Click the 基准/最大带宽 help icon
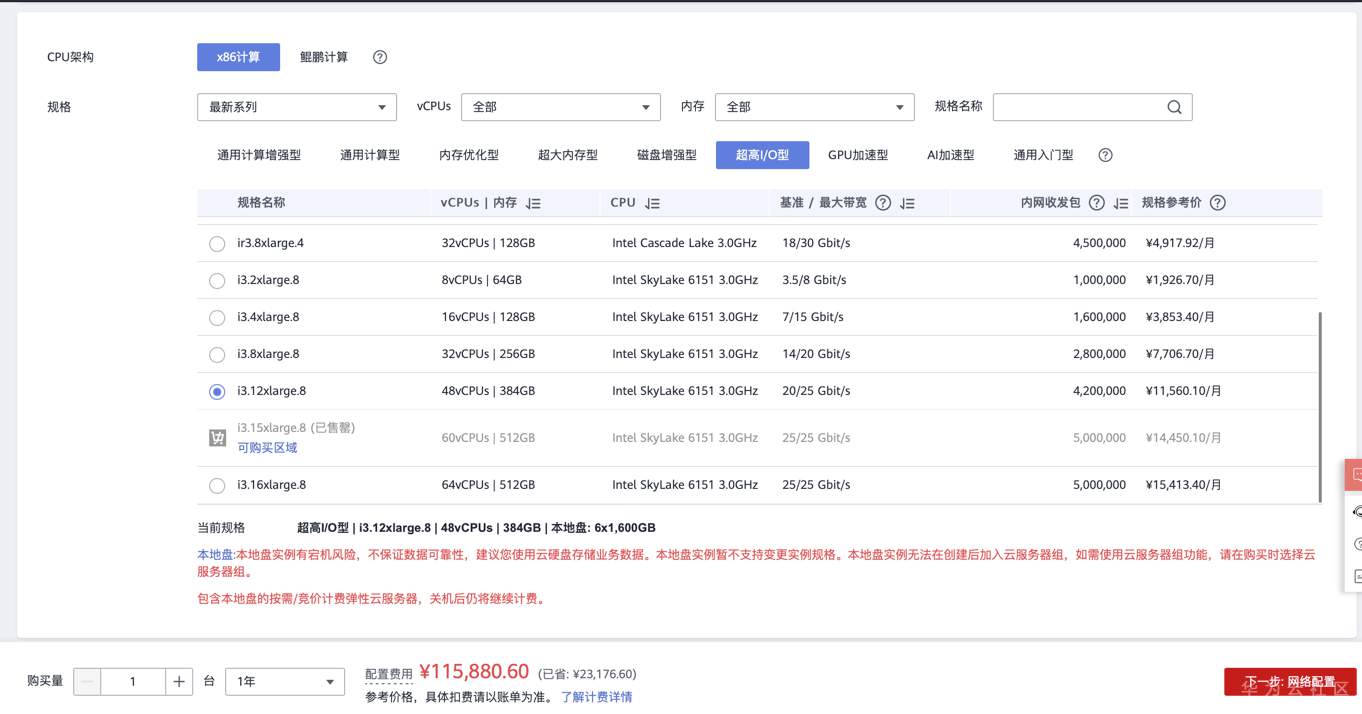1362x714 pixels. 883,202
